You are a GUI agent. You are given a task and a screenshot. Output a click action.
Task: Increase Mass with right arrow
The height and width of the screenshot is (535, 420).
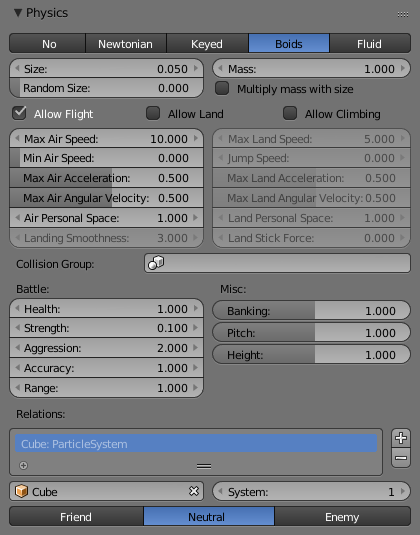pyautogui.click(x=403, y=69)
